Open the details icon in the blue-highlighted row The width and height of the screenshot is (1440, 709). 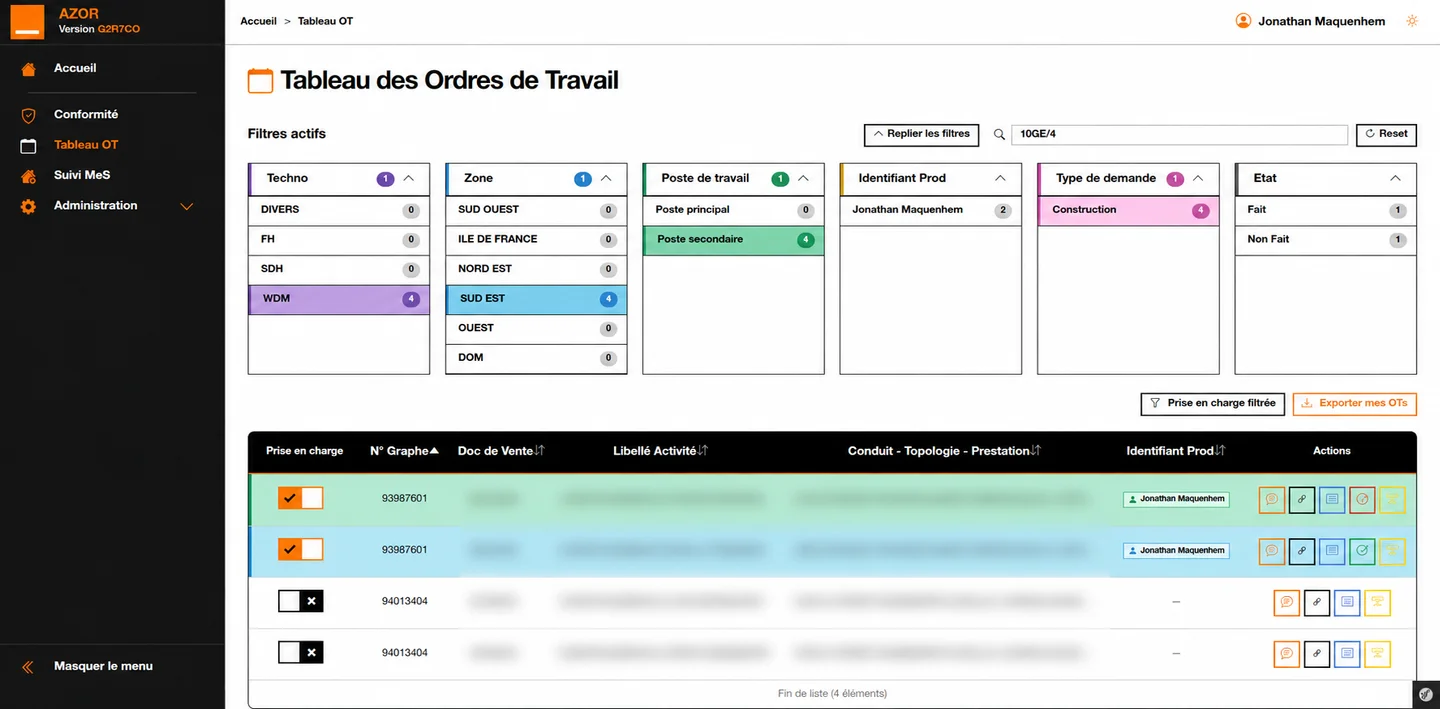click(x=1332, y=550)
